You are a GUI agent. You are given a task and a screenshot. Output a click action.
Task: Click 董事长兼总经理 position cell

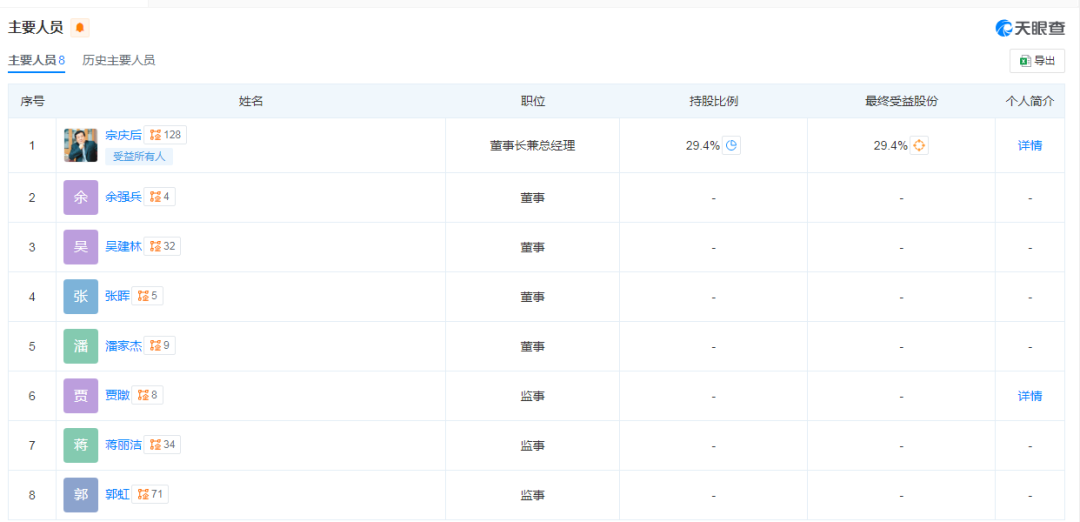pos(532,145)
